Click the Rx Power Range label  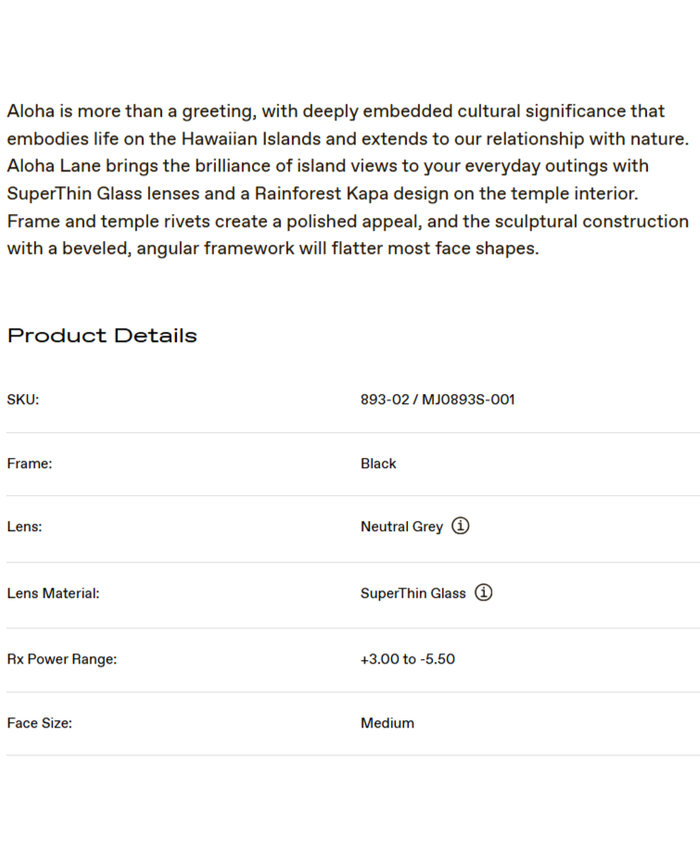[62, 660]
